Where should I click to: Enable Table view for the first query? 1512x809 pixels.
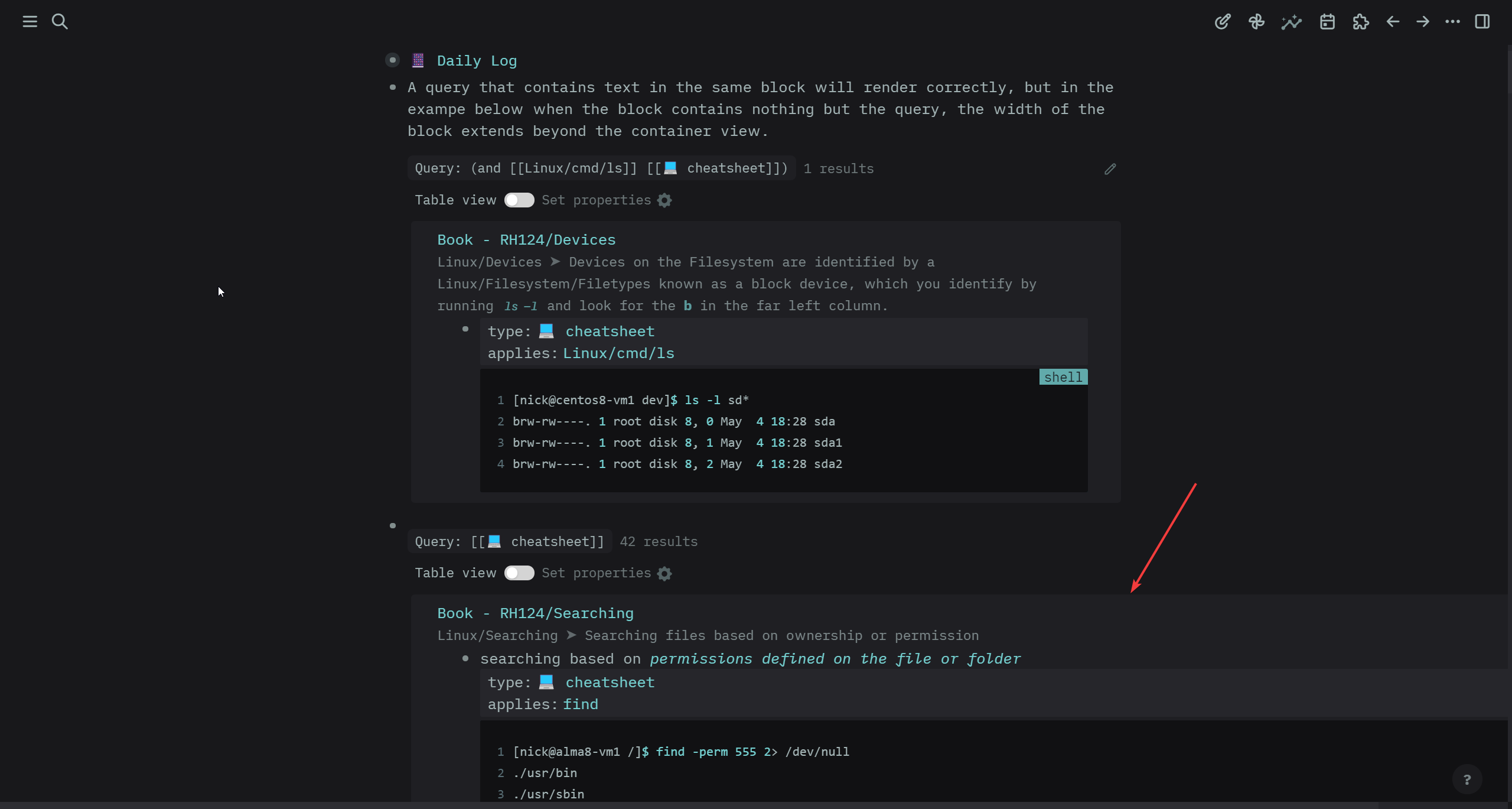(519, 200)
